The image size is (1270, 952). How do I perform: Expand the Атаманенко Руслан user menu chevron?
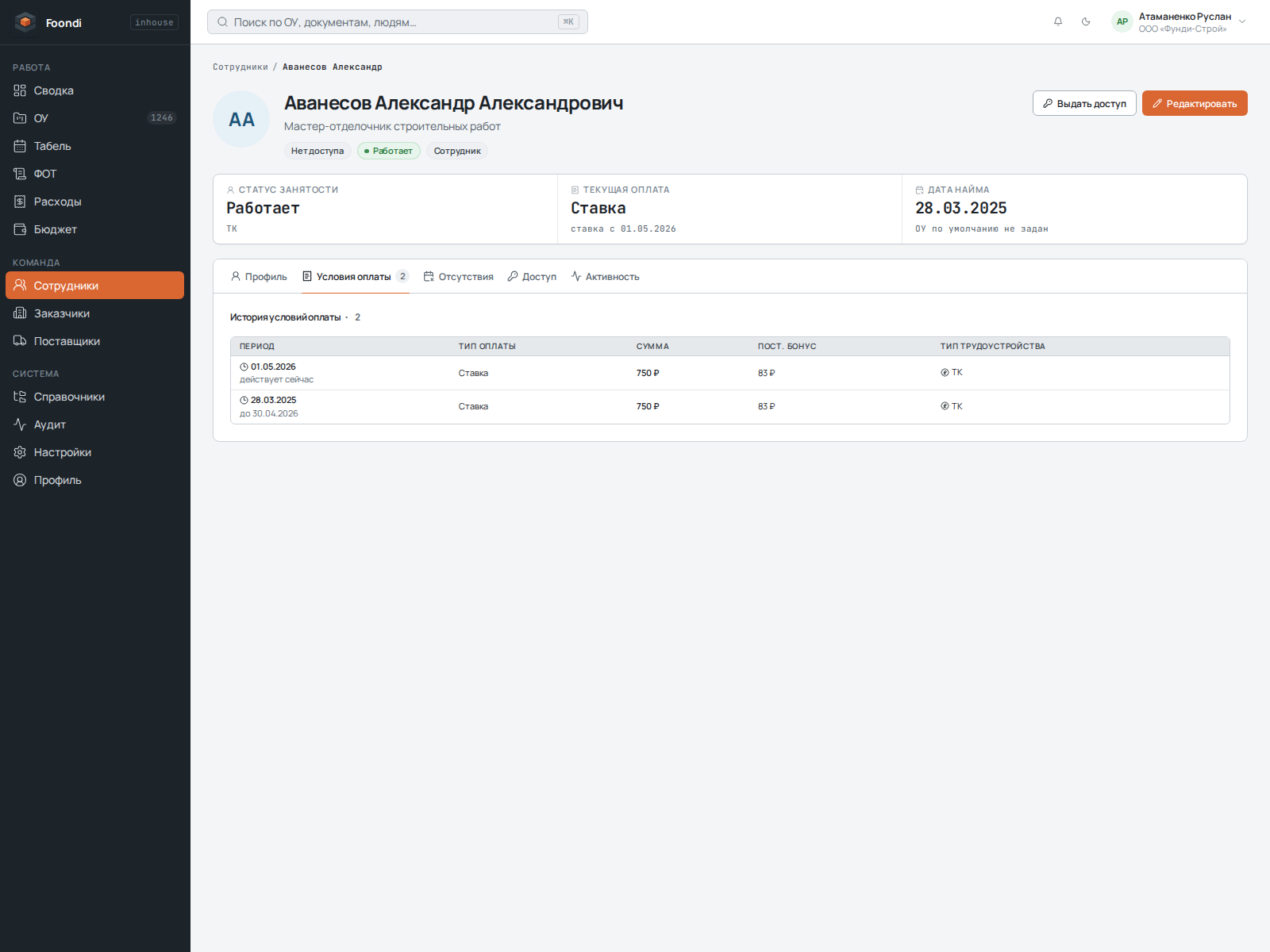pyautogui.click(x=1242, y=22)
